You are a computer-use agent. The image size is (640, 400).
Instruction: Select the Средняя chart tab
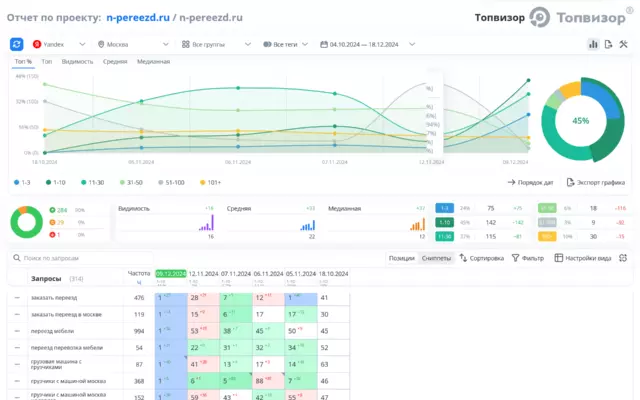pyautogui.click(x=115, y=62)
